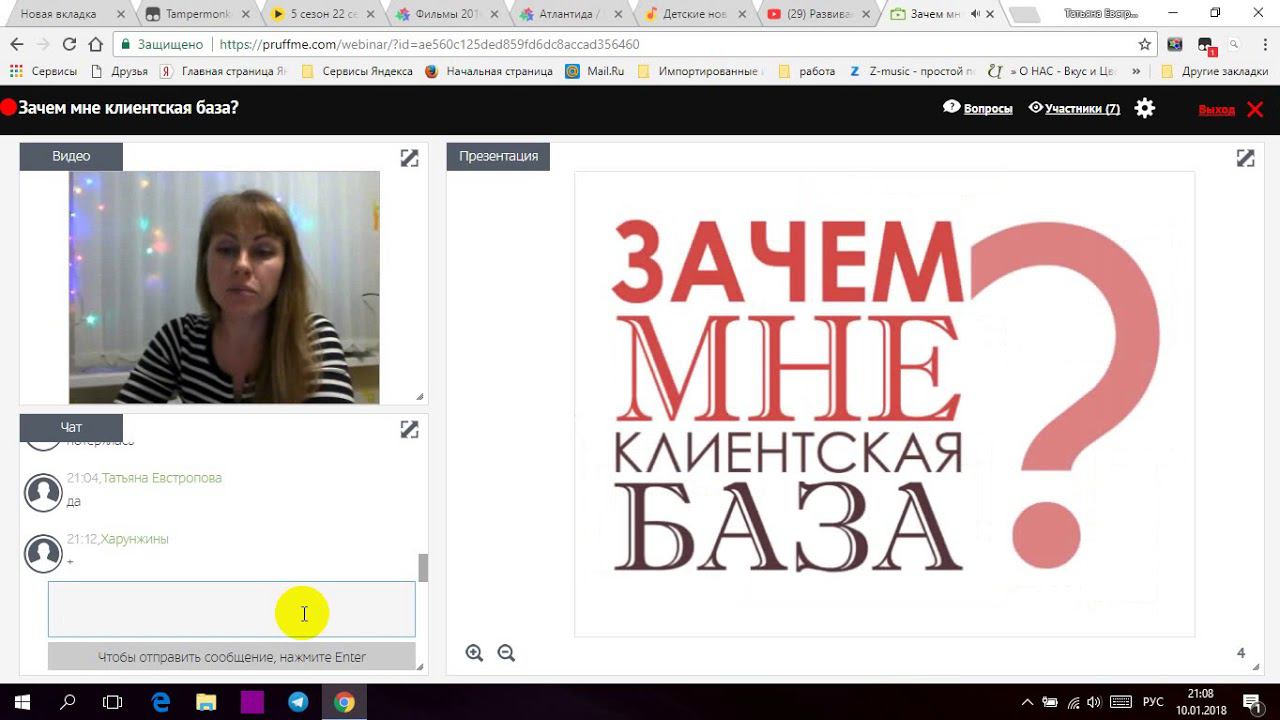Expand the Презентация panel to fullscreen
This screenshot has width=1280, height=720.
coord(1245,157)
